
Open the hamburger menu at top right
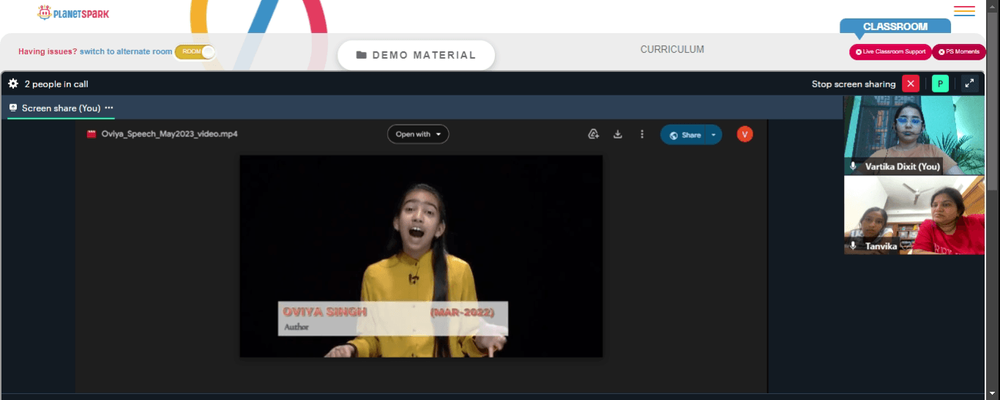[x=964, y=11]
